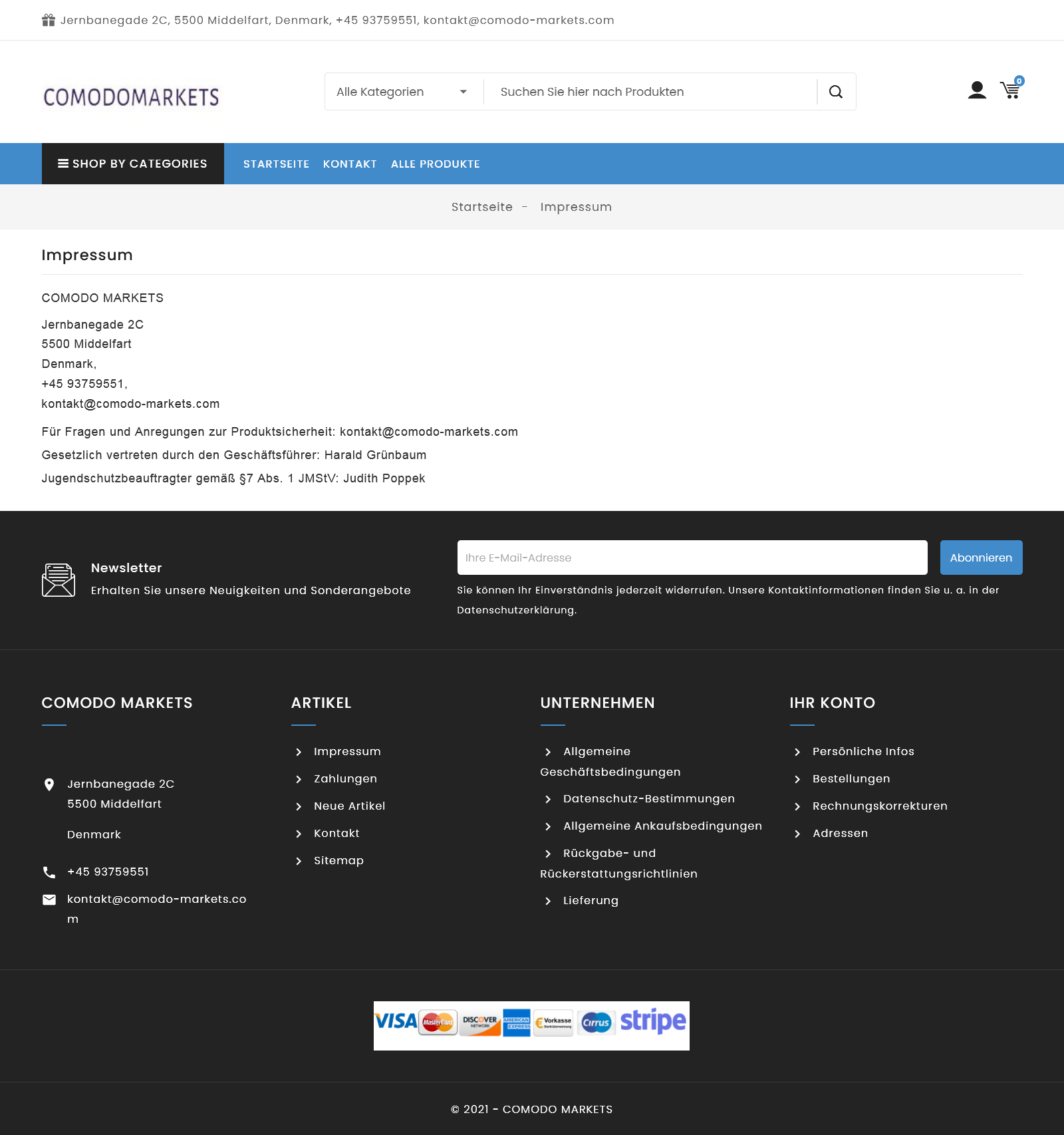Click the IHR KONTO footer heading
The height and width of the screenshot is (1135, 1064).
coord(832,703)
